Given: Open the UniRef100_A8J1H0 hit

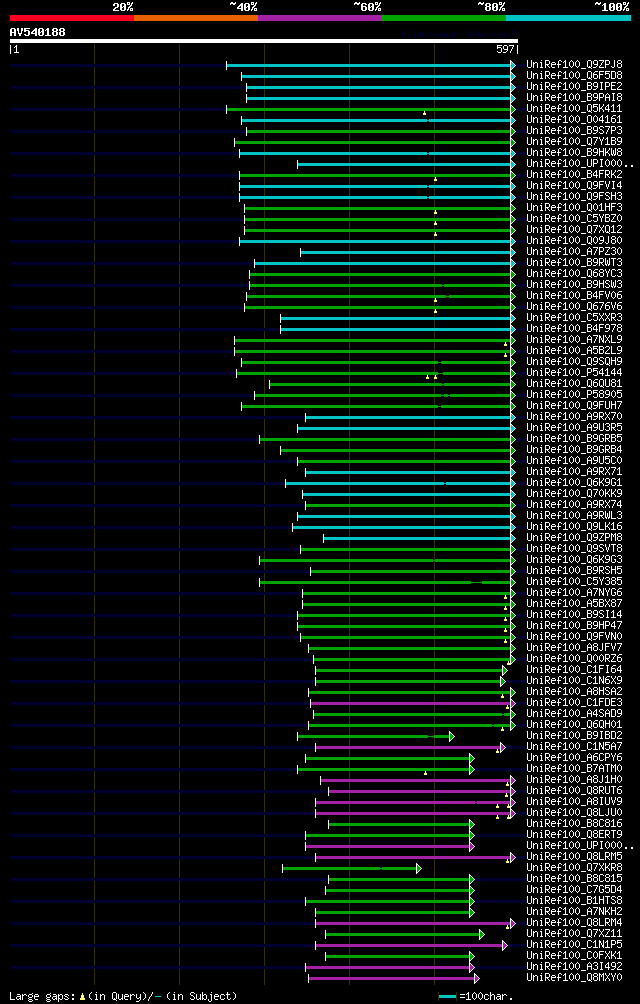Looking at the screenshot, I should pos(574,779).
